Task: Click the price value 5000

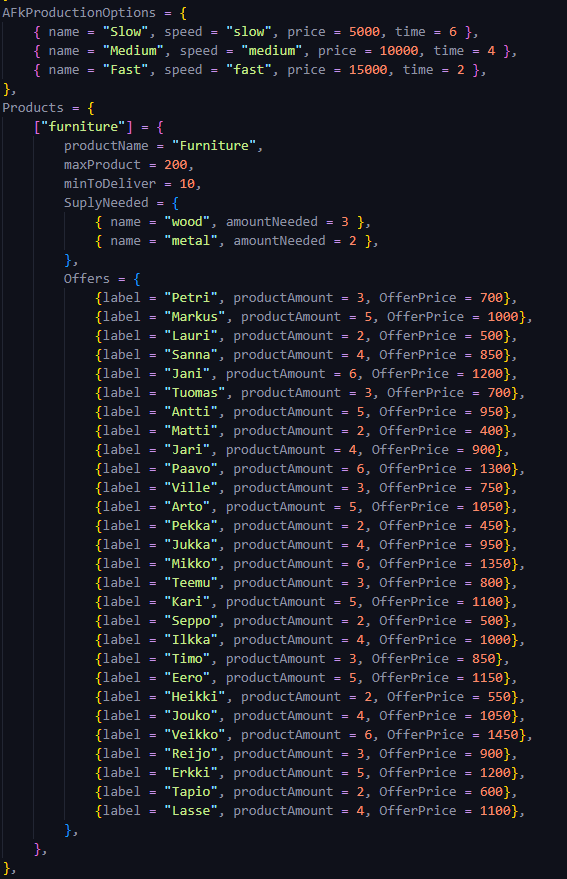Action: point(365,31)
